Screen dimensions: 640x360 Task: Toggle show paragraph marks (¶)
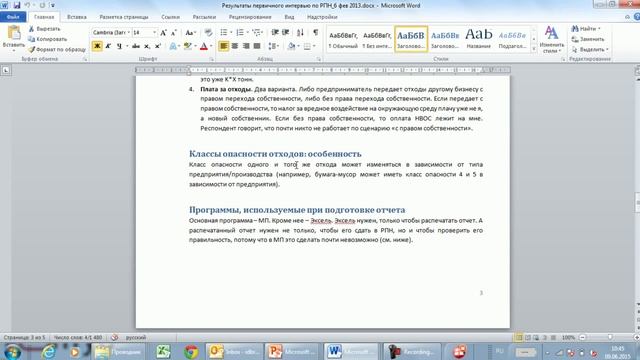[316, 32]
